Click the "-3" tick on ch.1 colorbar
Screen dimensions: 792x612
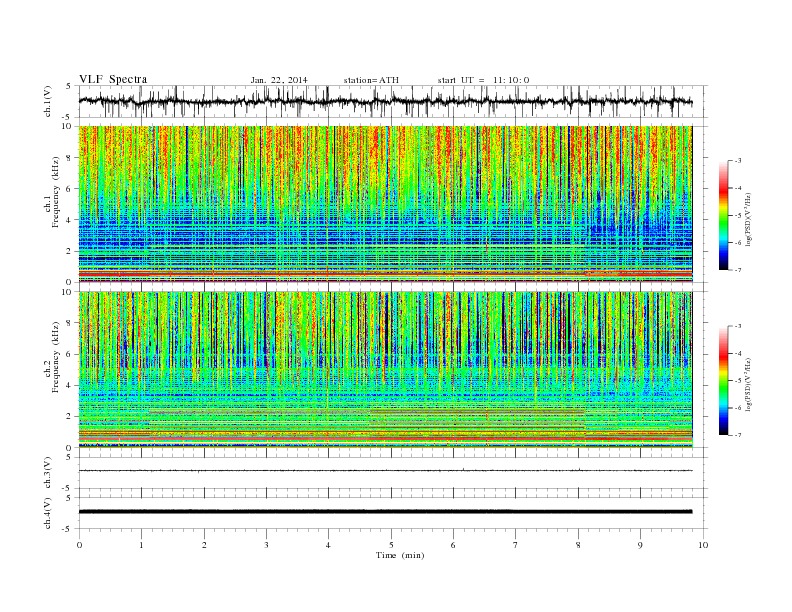[x=738, y=161]
